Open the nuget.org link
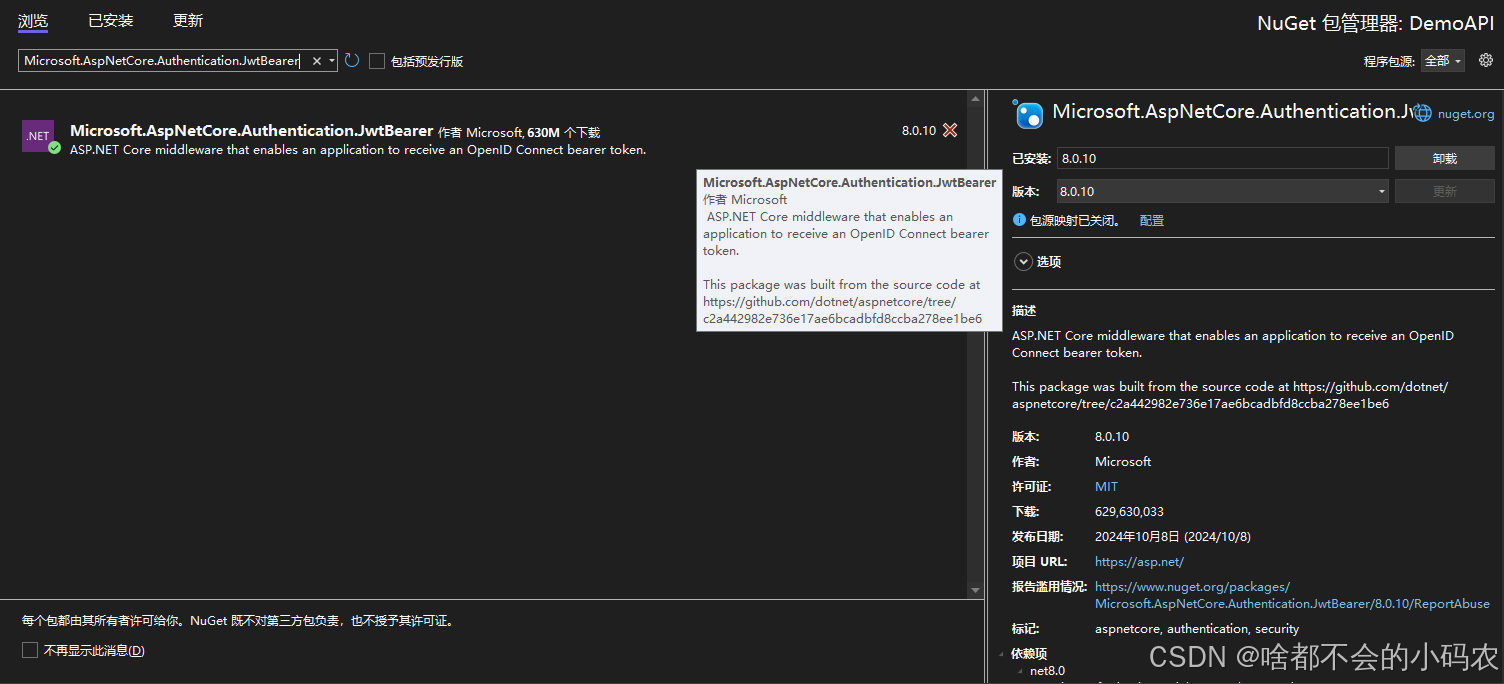The width and height of the screenshot is (1504, 684). (1466, 114)
